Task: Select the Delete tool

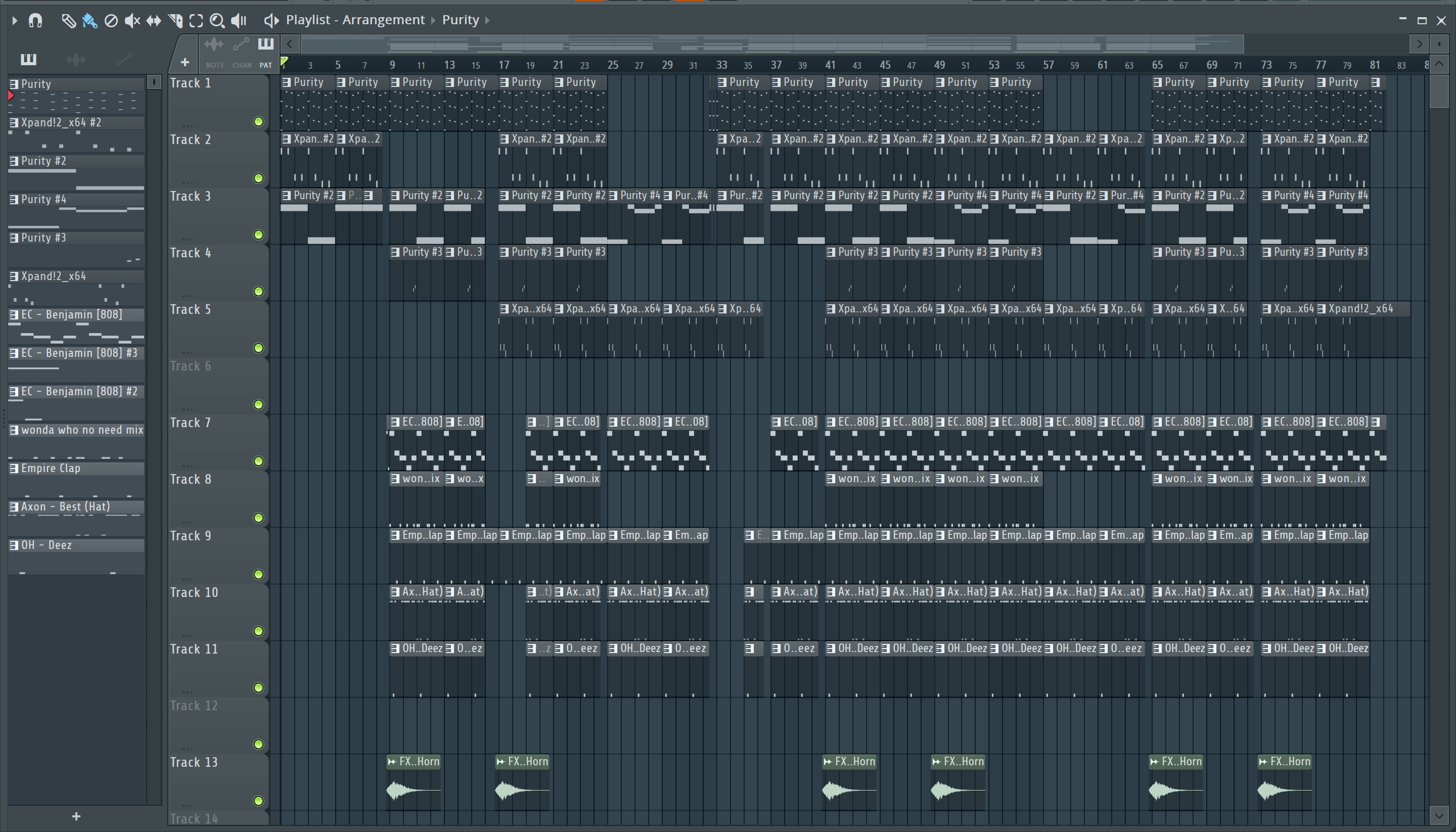Action: point(111,21)
